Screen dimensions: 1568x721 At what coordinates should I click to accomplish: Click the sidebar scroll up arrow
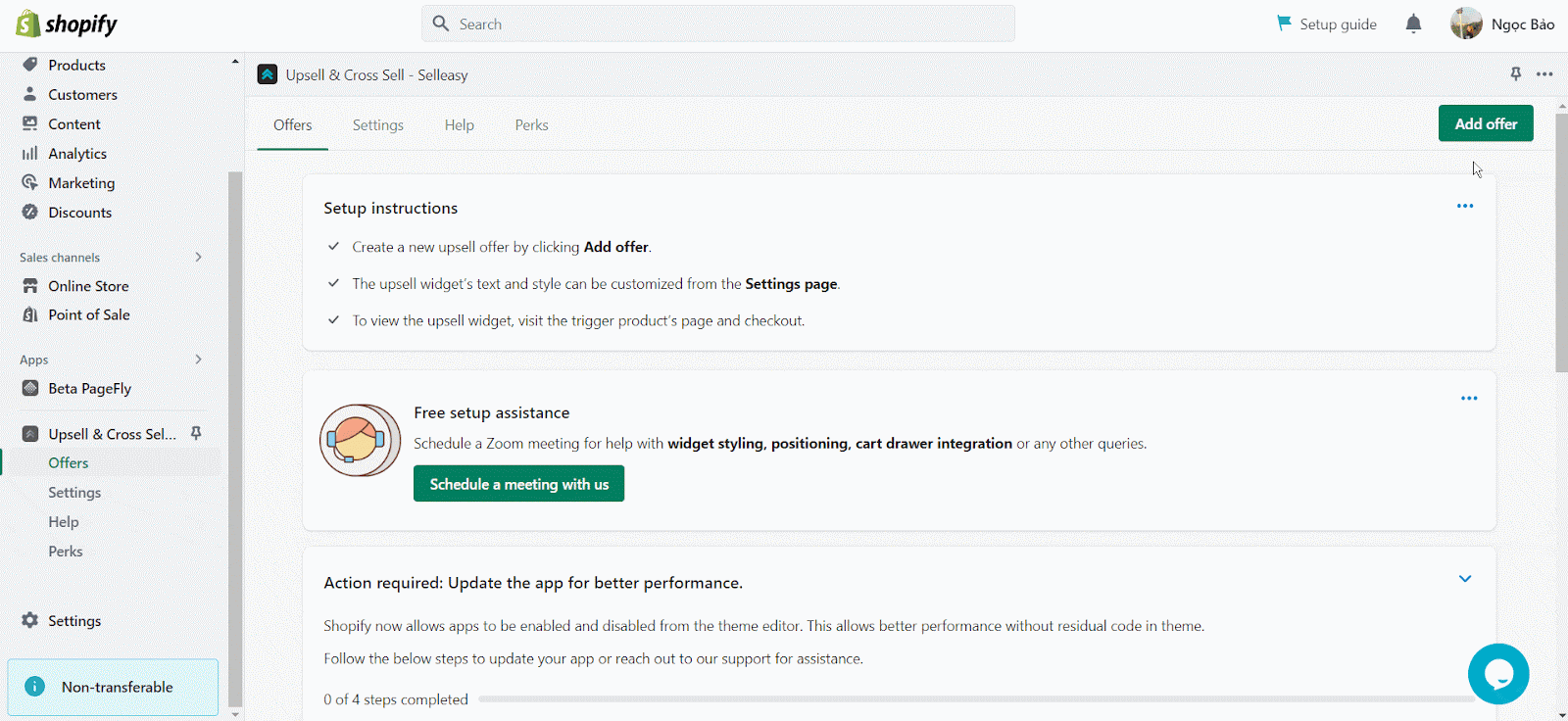(x=235, y=62)
